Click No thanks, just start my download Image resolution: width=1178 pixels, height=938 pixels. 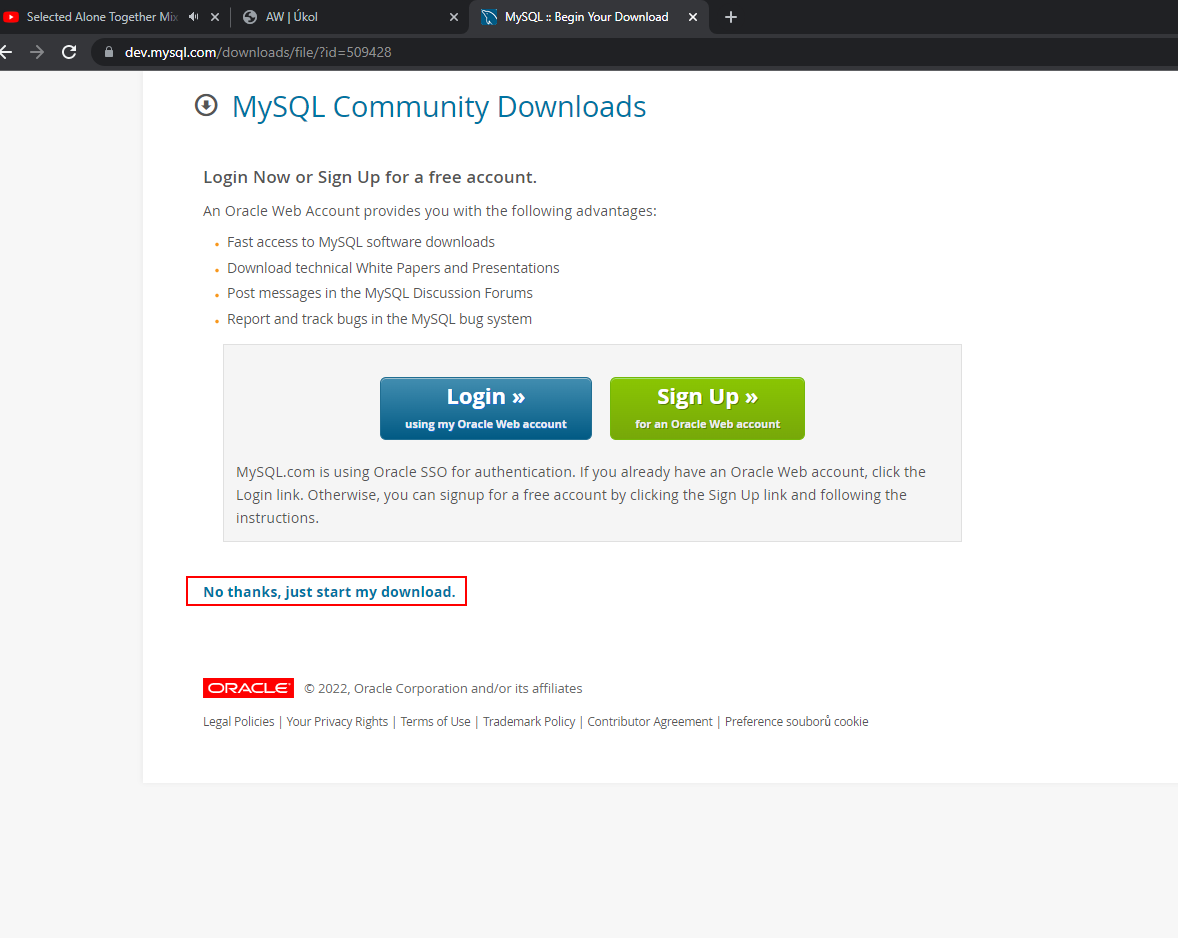click(329, 592)
